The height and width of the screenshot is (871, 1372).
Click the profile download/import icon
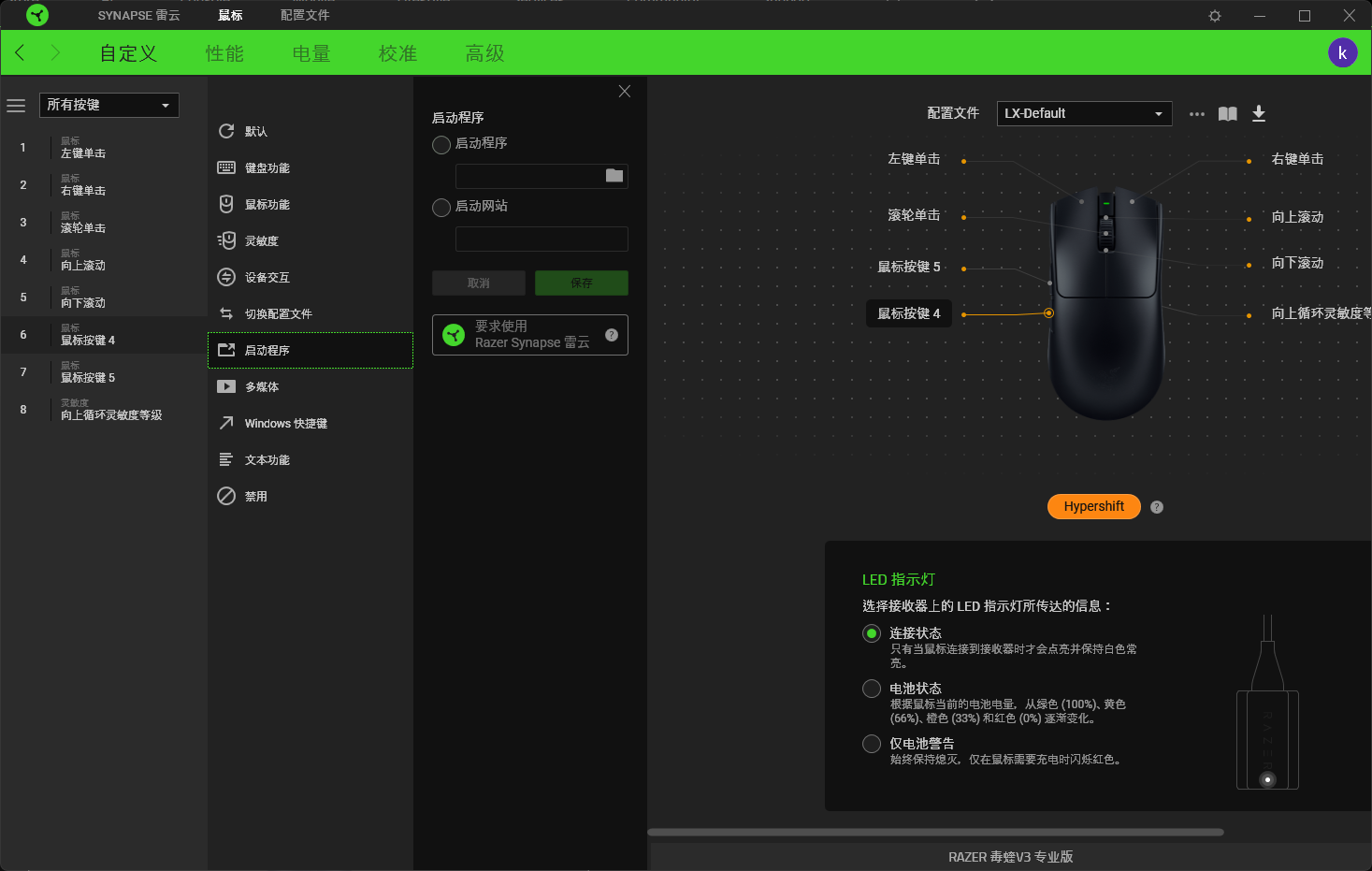[x=1259, y=113]
